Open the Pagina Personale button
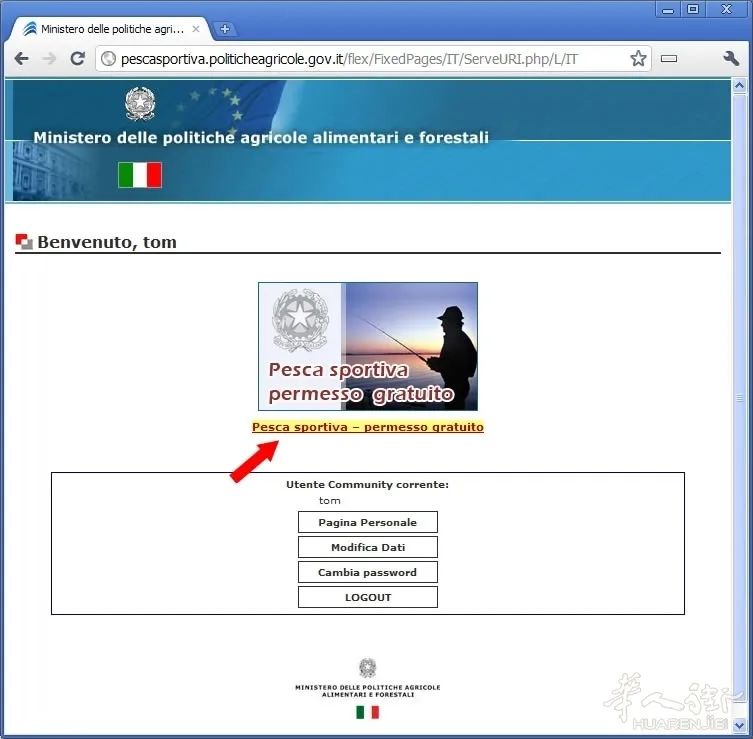Screen dimensions: 753x739 pyautogui.click(x=368, y=522)
